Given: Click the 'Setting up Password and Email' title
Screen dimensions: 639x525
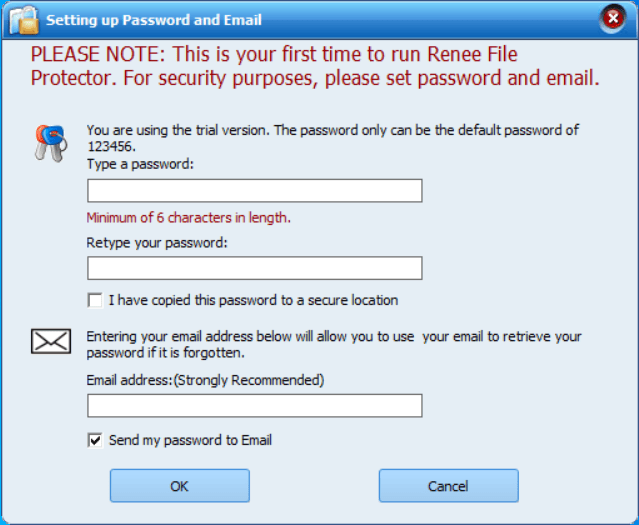Looking at the screenshot, I should pyautogui.click(x=154, y=20).
